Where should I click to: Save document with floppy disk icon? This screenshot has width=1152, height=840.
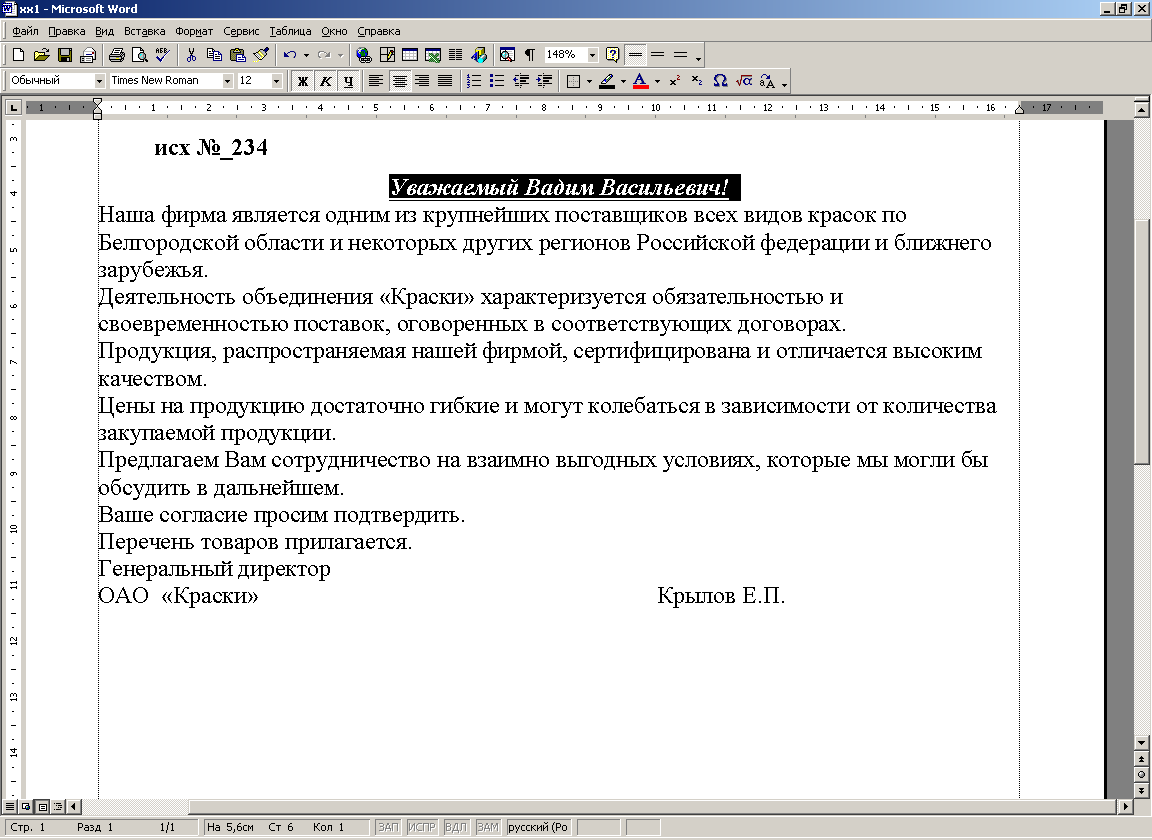65,54
